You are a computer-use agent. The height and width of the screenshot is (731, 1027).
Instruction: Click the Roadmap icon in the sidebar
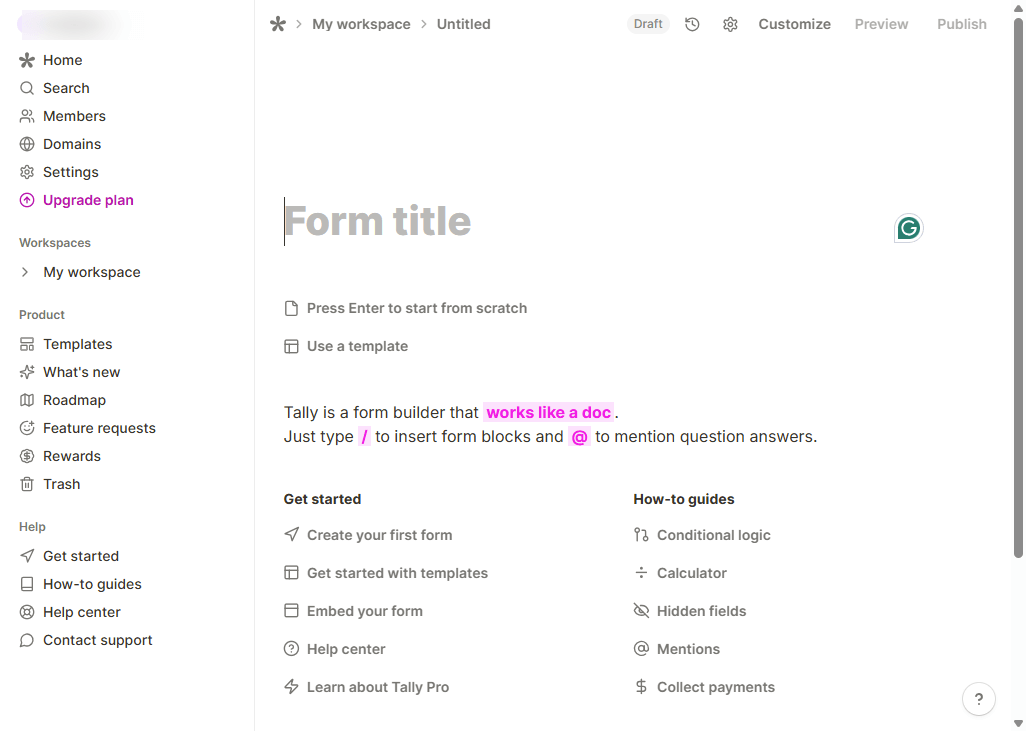coord(27,400)
